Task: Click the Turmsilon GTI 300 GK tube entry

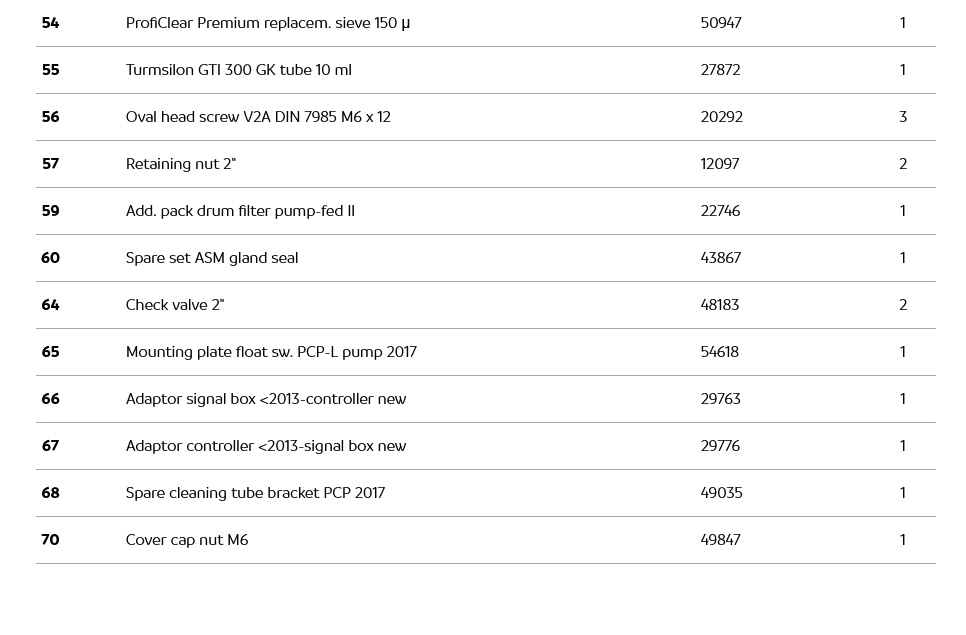Action: coord(238,70)
